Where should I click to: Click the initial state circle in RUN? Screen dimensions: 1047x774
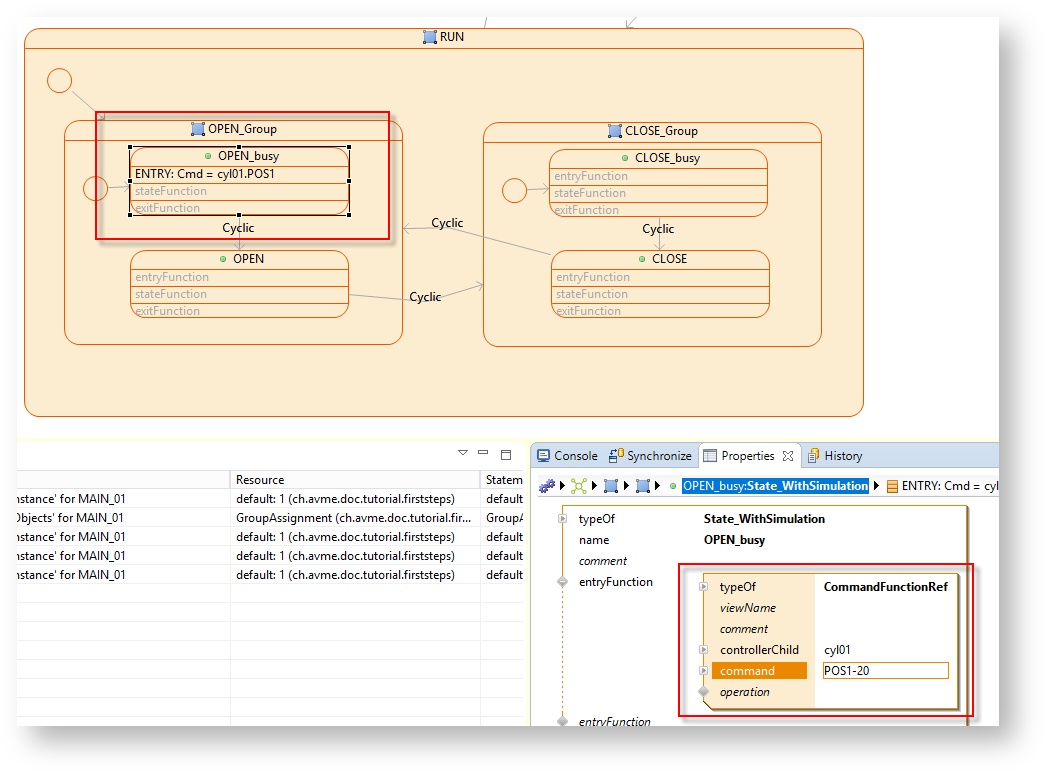[x=59, y=80]
